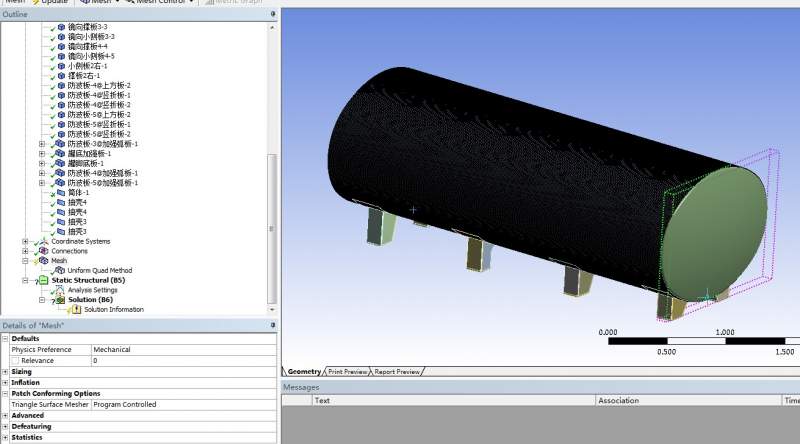
Task: Open the Report Preview tab
Action: tap(397, 372)
